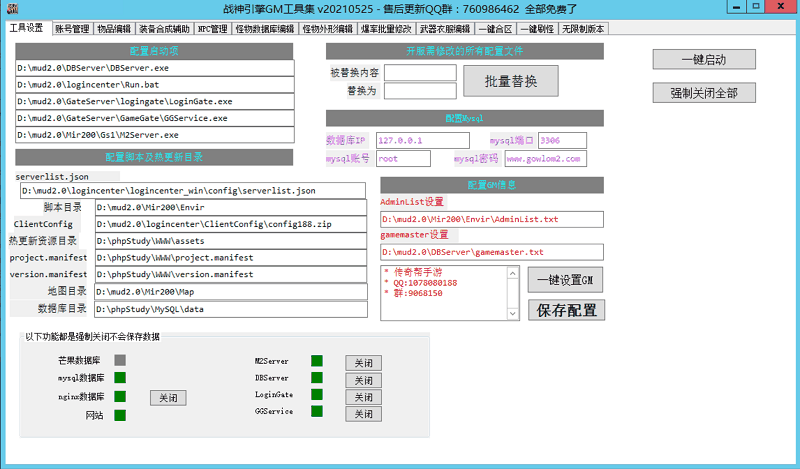Click the 关闭 button beside nginx数据库

point(168,398)
